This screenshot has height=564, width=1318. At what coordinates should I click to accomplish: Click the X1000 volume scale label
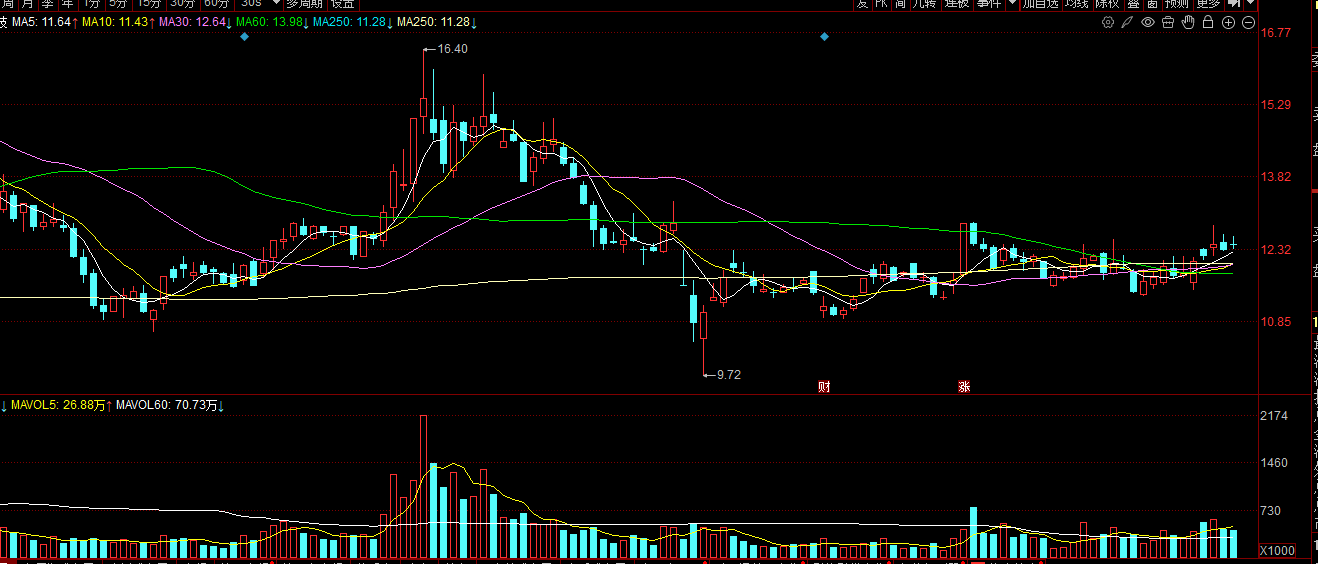pos(1277,551)
